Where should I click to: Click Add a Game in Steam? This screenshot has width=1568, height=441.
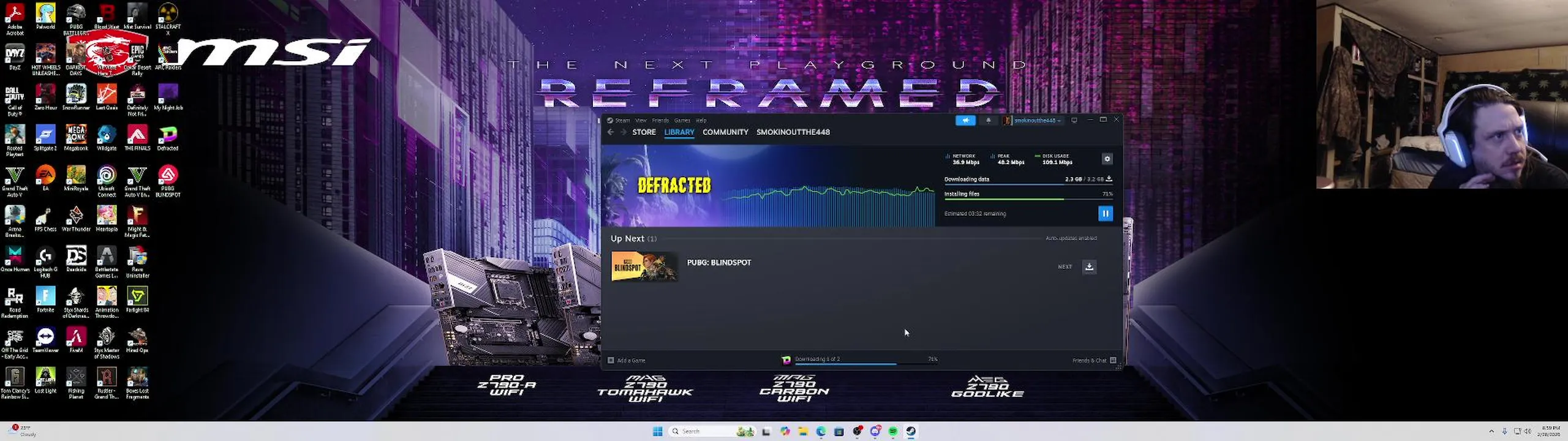point(627,360)
